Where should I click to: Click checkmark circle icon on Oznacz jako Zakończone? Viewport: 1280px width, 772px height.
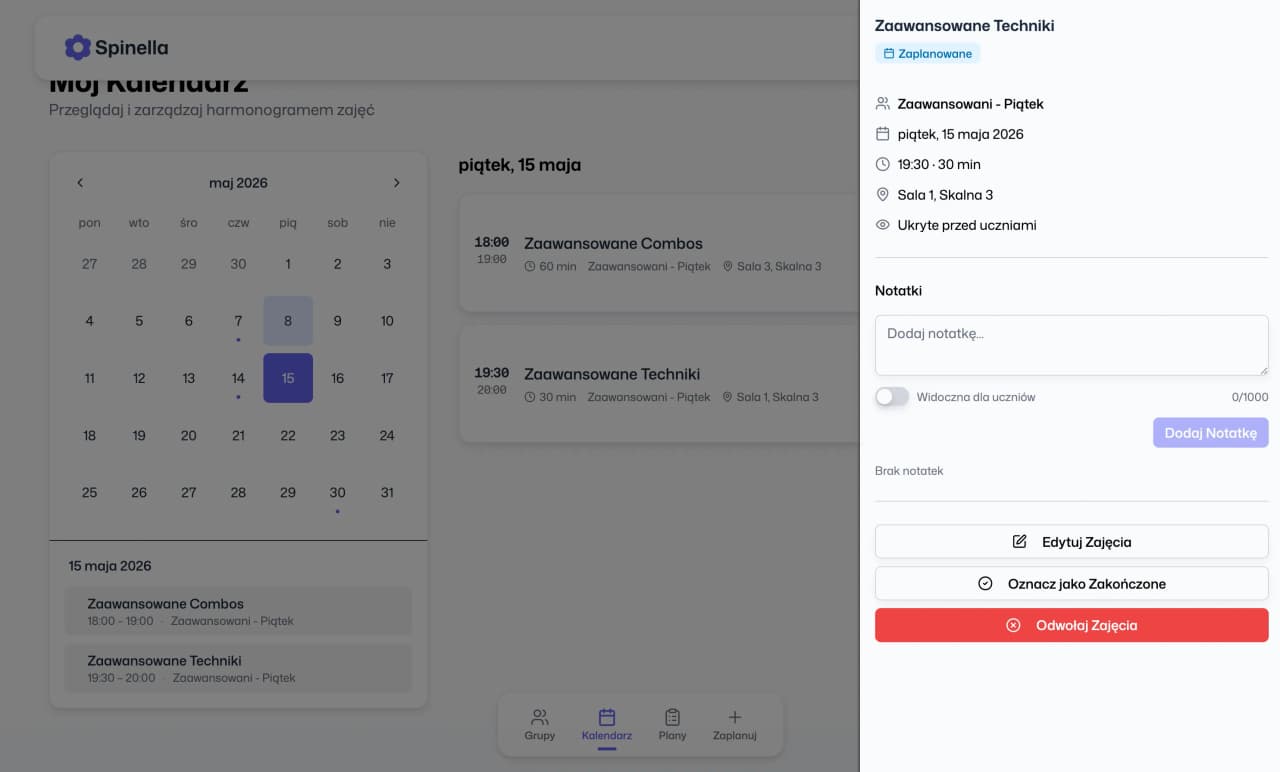tap(985, 584)
